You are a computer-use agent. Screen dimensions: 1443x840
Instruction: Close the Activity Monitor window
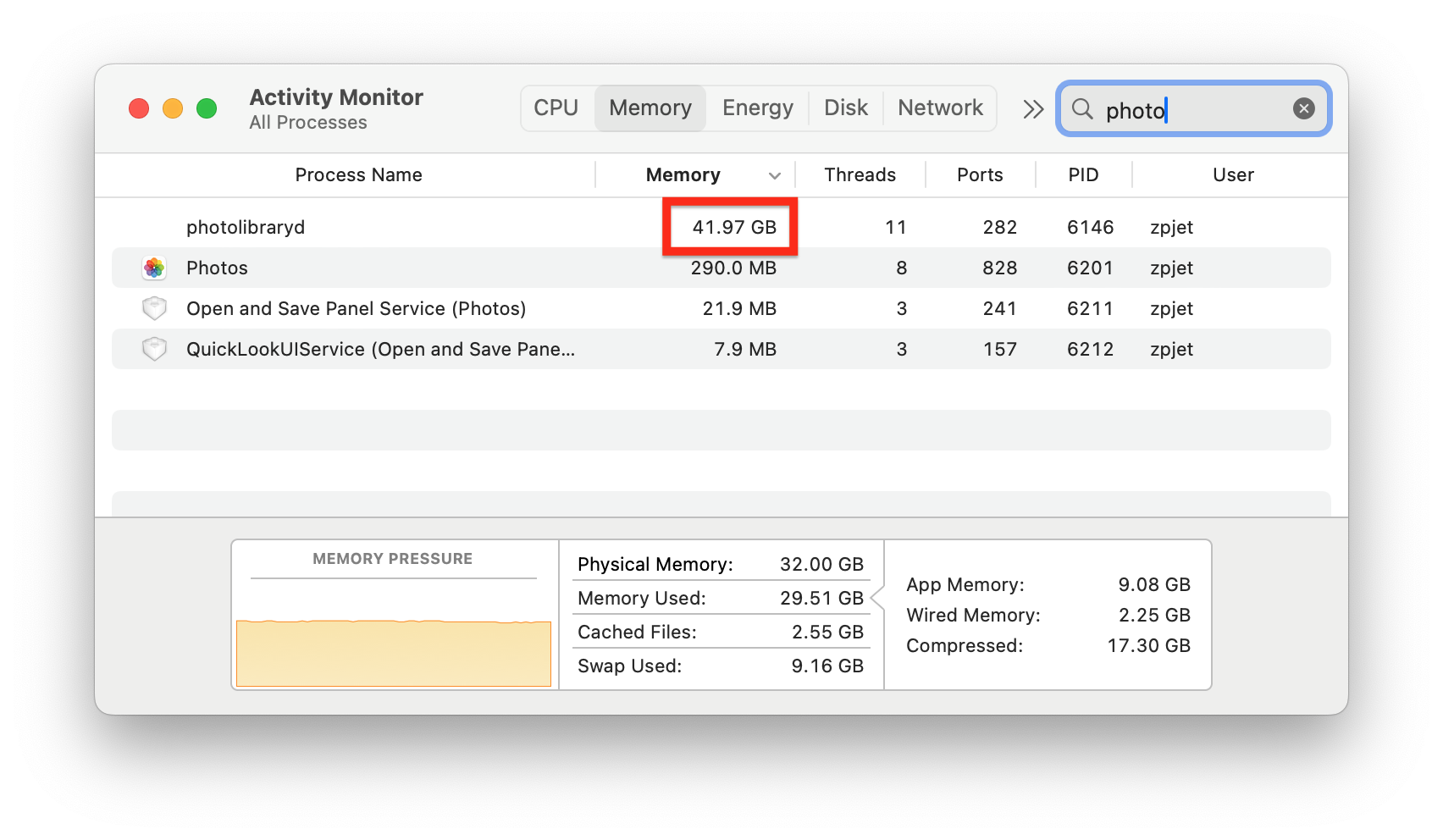point(139,108)
